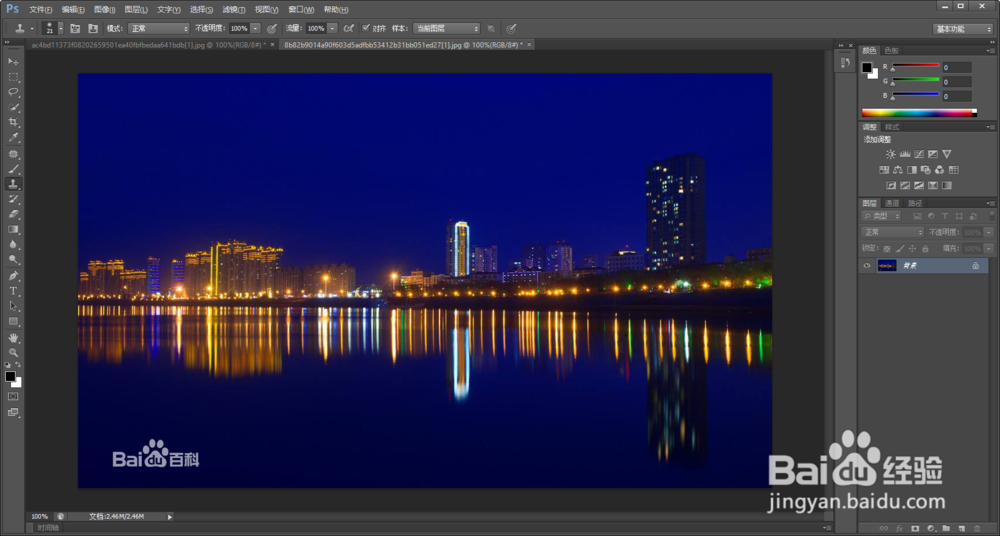The height and width of the screenshot is (536, 1000).
Task: Toggle lock all in Layers panel
Action: [925, 248]
